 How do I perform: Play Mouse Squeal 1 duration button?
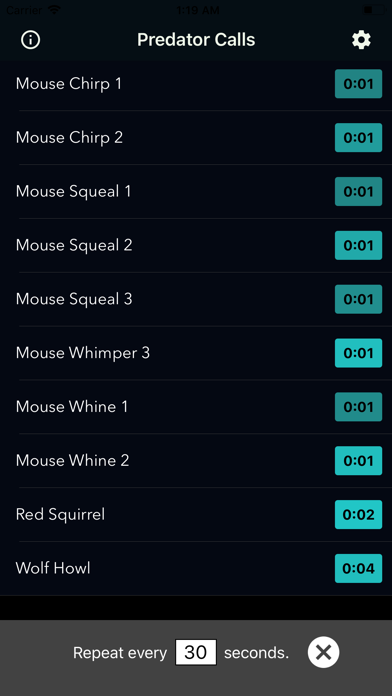(358, 191)
